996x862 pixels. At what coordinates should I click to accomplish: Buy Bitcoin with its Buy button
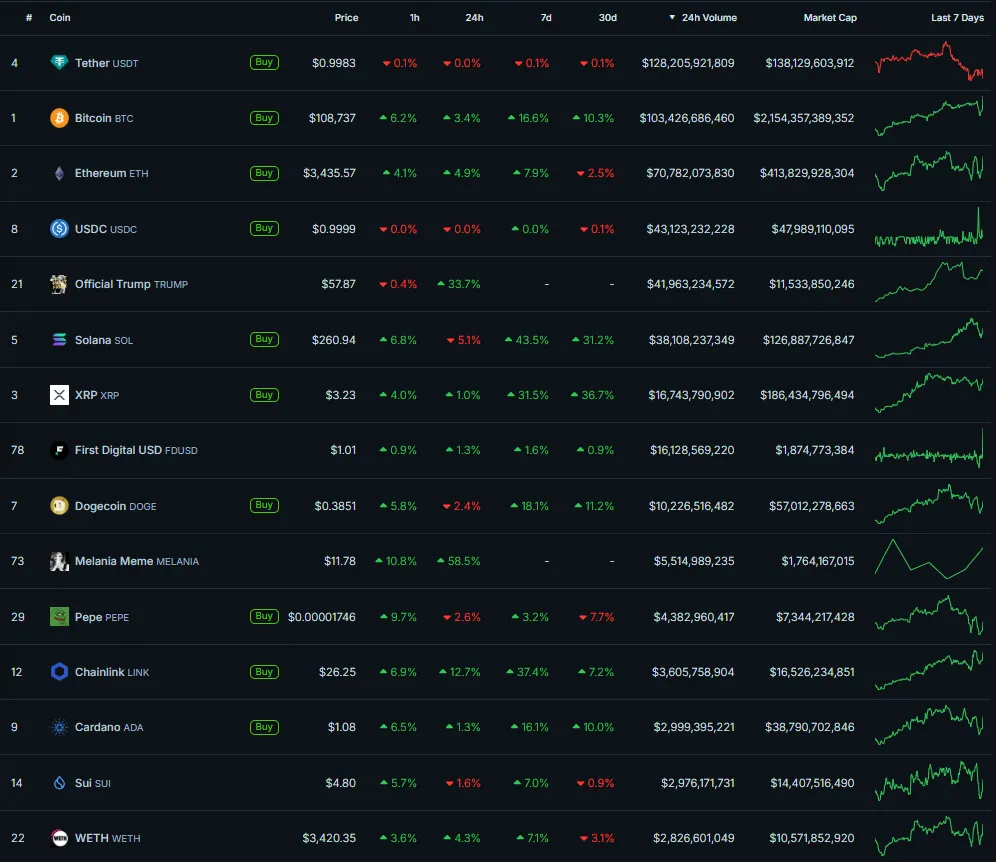(x=264, y=118)
